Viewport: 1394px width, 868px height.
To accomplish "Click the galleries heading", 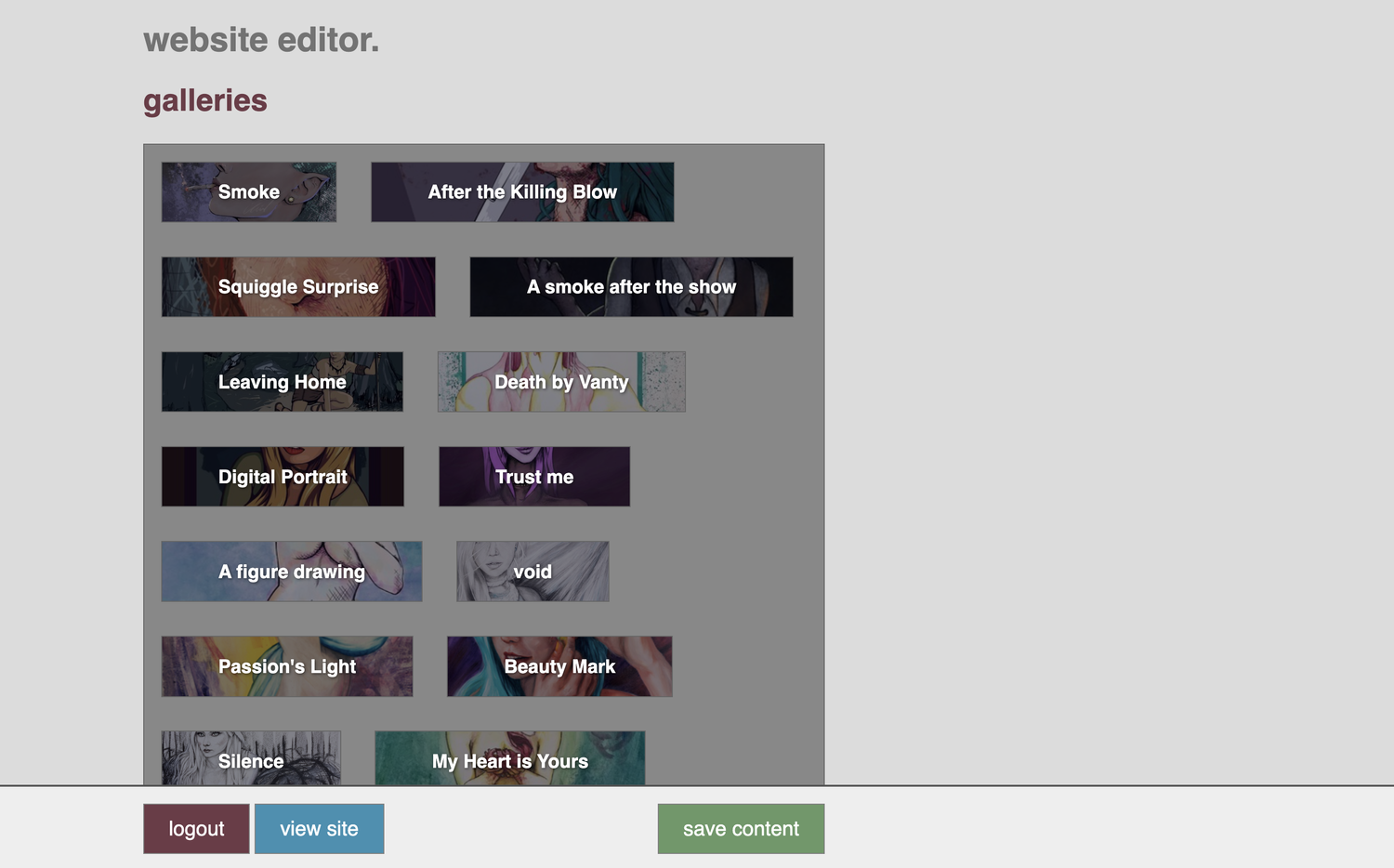I will point(204,100).
